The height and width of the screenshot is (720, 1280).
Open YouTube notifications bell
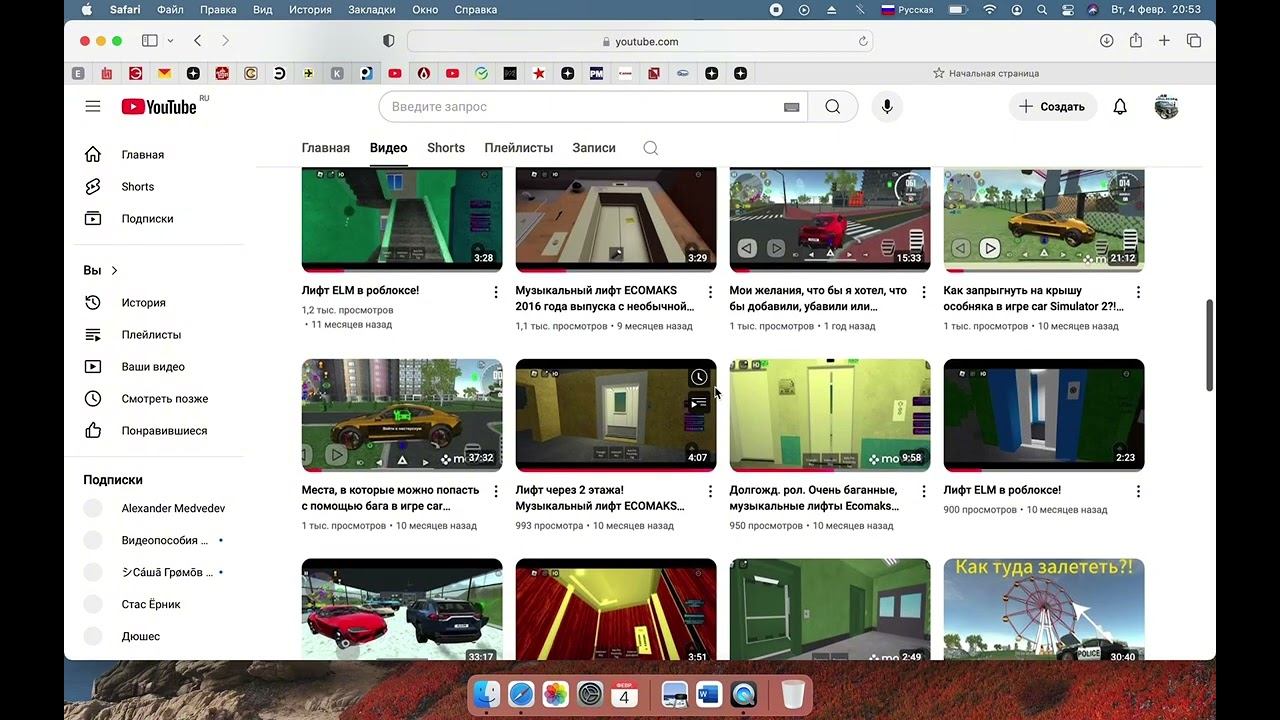1120,107
